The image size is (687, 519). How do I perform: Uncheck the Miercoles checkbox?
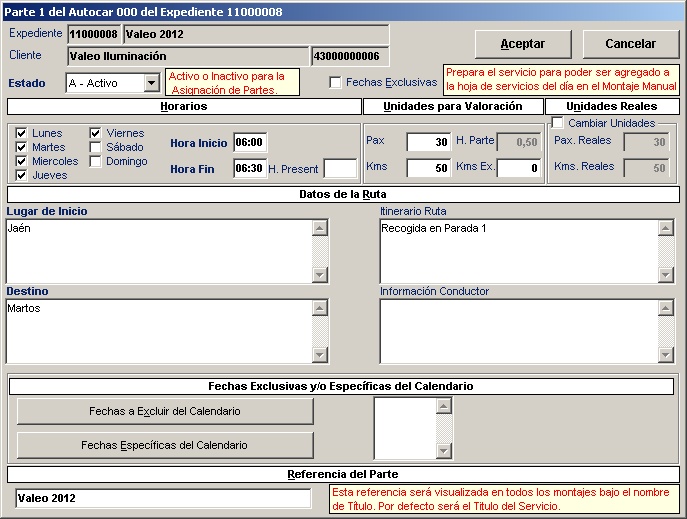coord(21,161)
